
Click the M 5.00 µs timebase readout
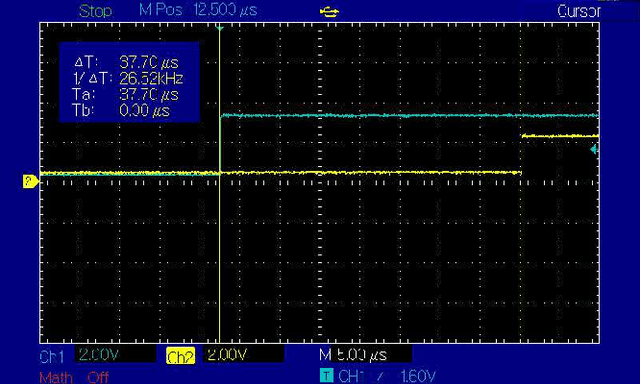[x=353, y=355]
